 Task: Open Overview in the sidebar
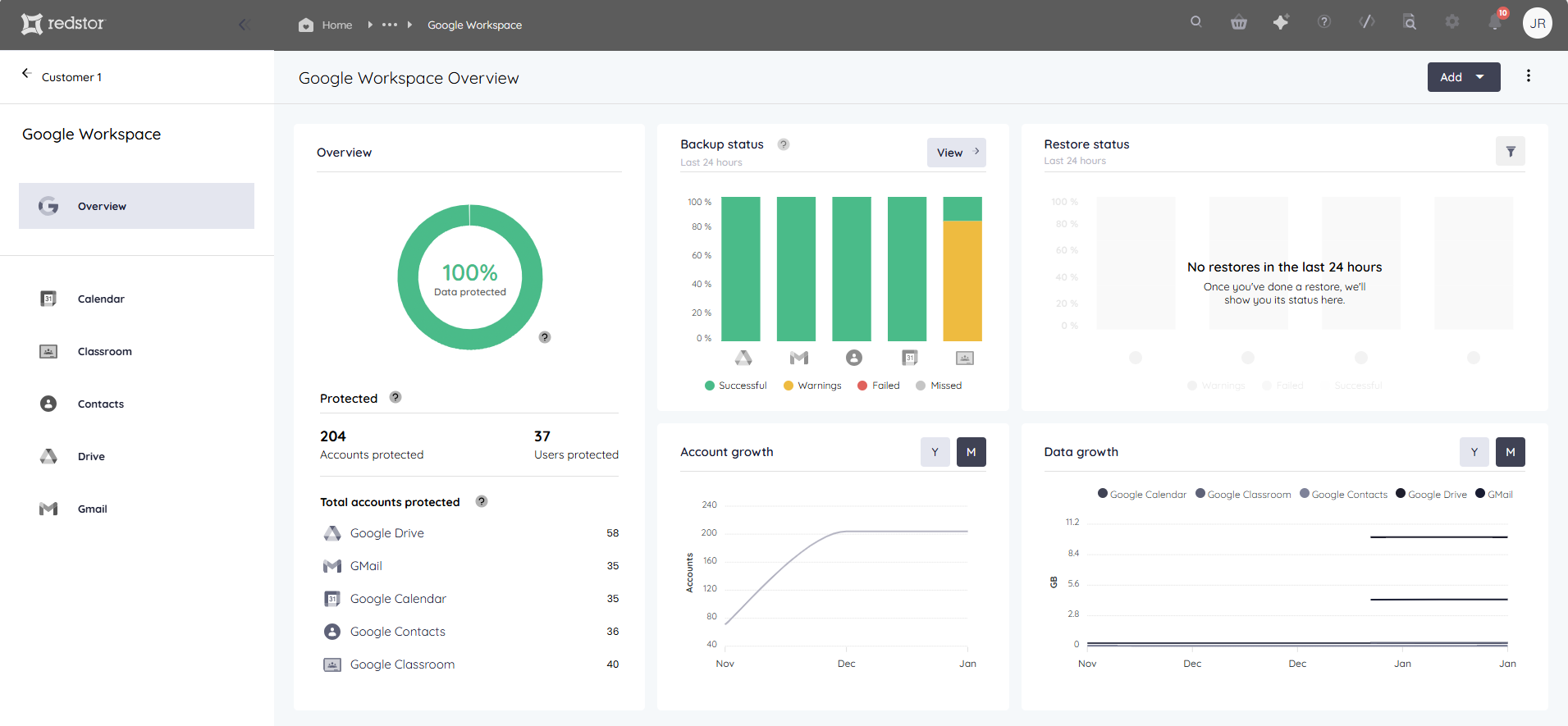136,206
